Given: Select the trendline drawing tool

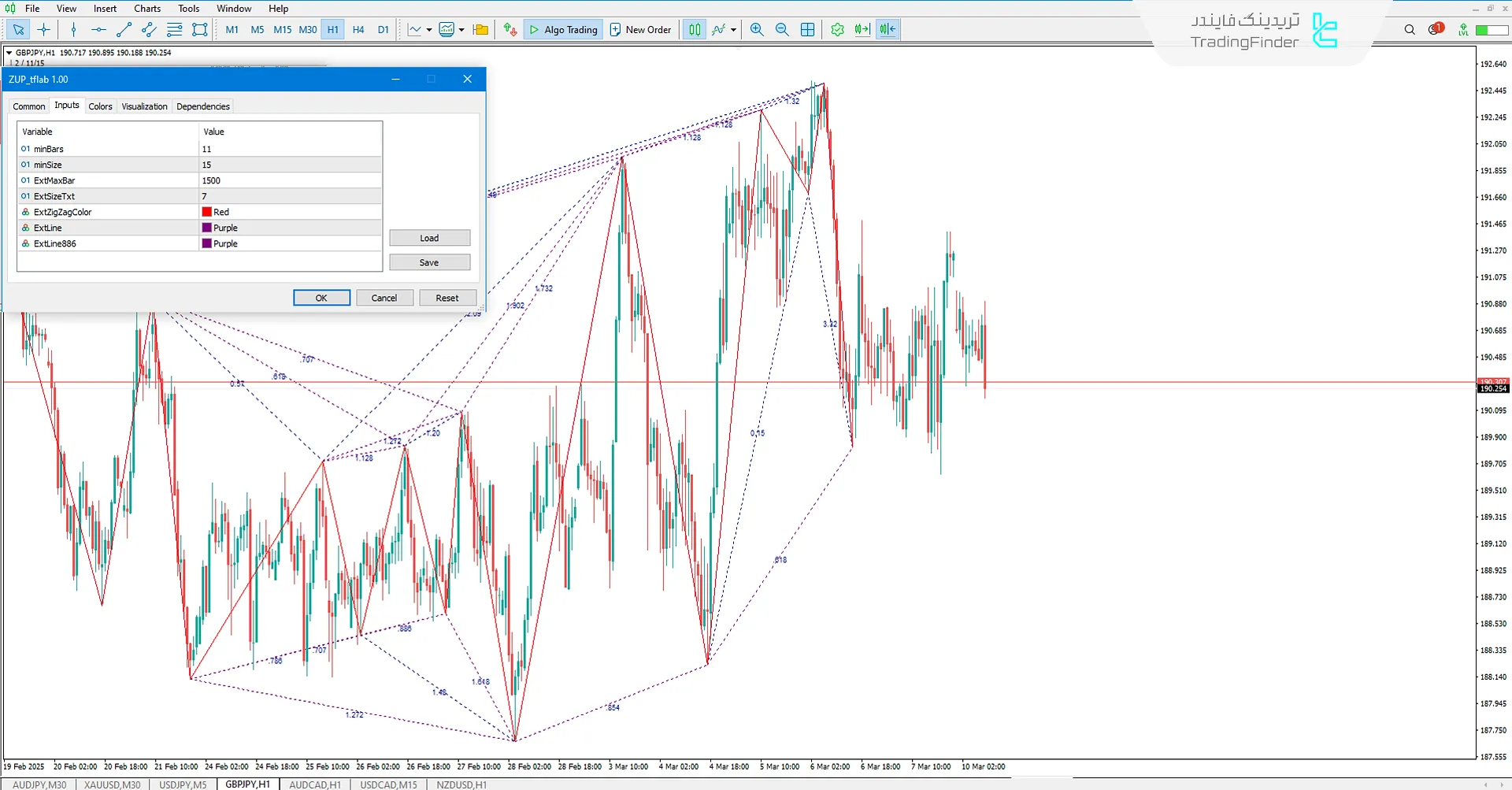Looking at the screenshot, I should [x=124, y=30].
